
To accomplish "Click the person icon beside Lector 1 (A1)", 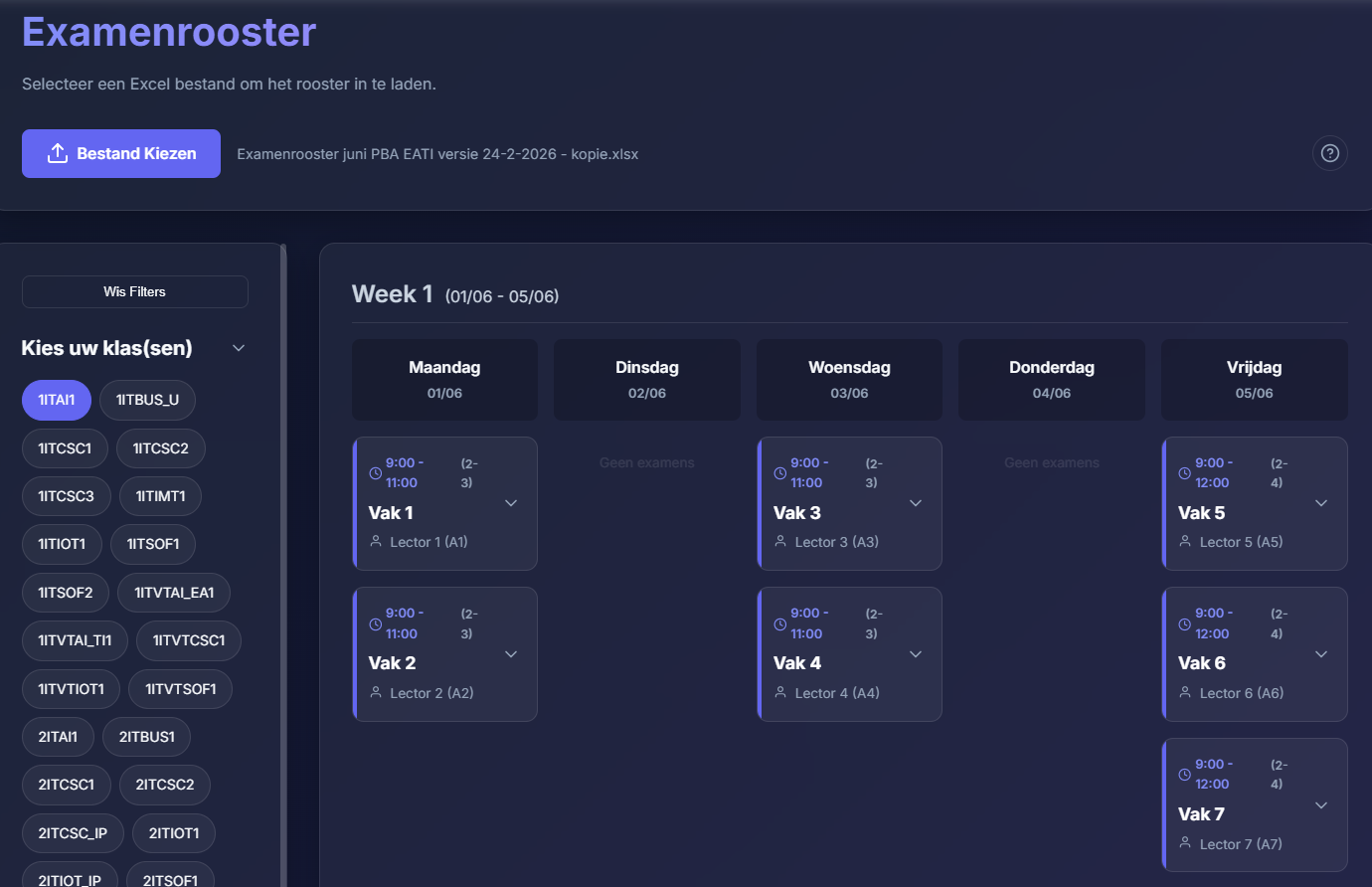I will 376,541.
